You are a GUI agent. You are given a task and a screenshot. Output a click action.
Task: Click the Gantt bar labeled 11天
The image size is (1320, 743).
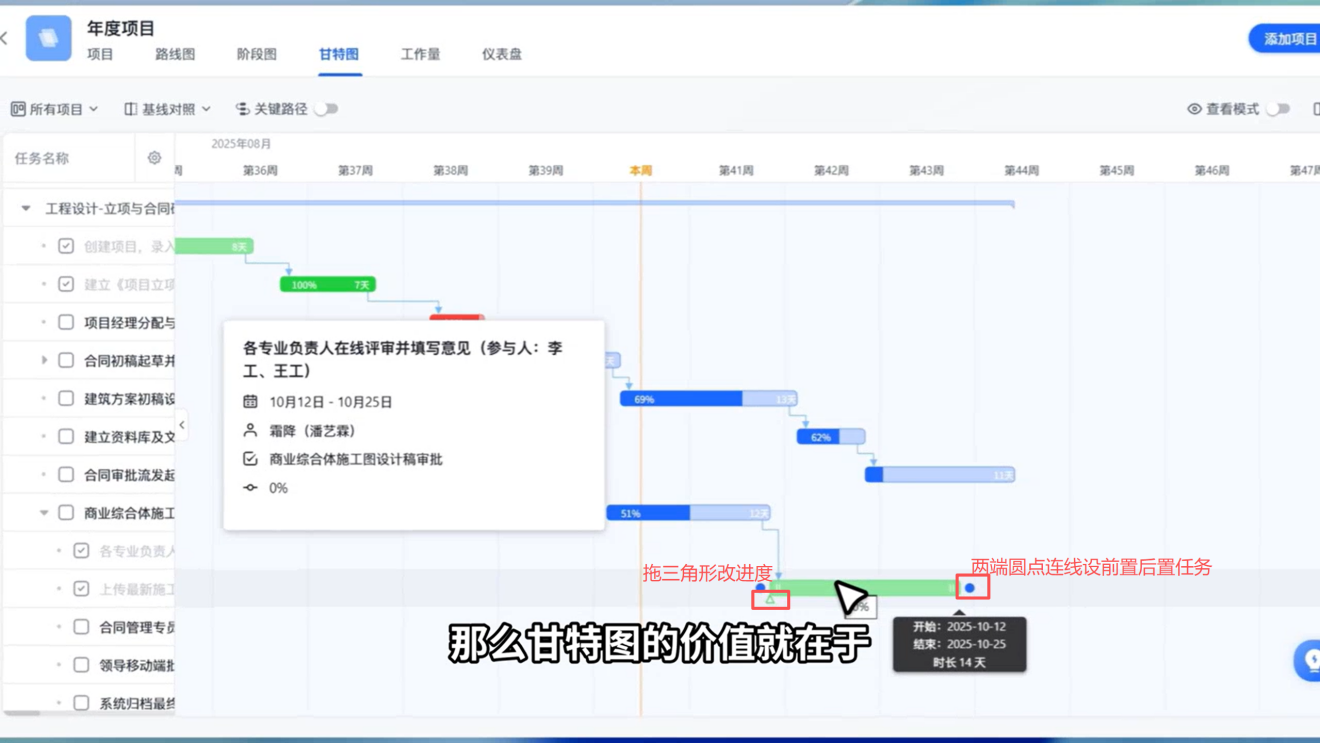tap(940, 475)
